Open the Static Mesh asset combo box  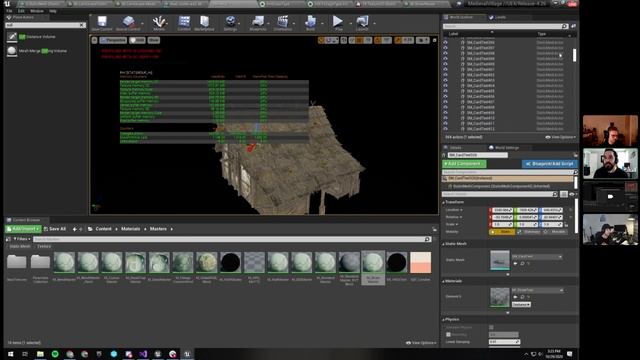(537, 257)
